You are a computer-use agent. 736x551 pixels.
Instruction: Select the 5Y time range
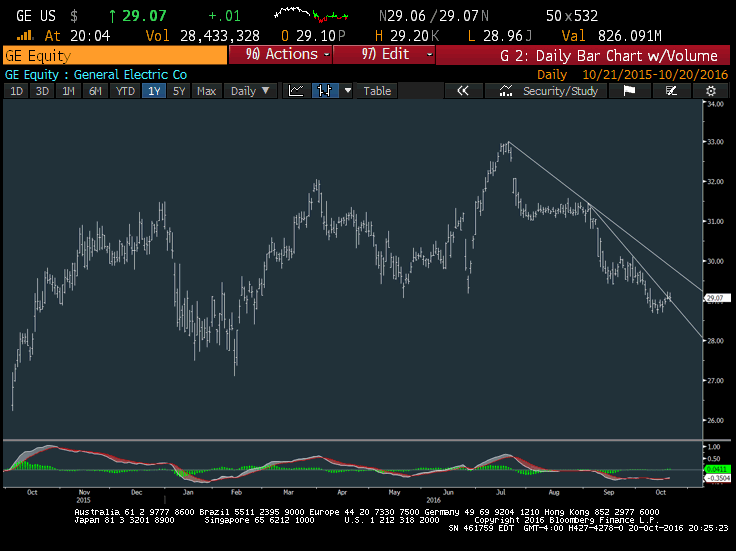(179, 91)
